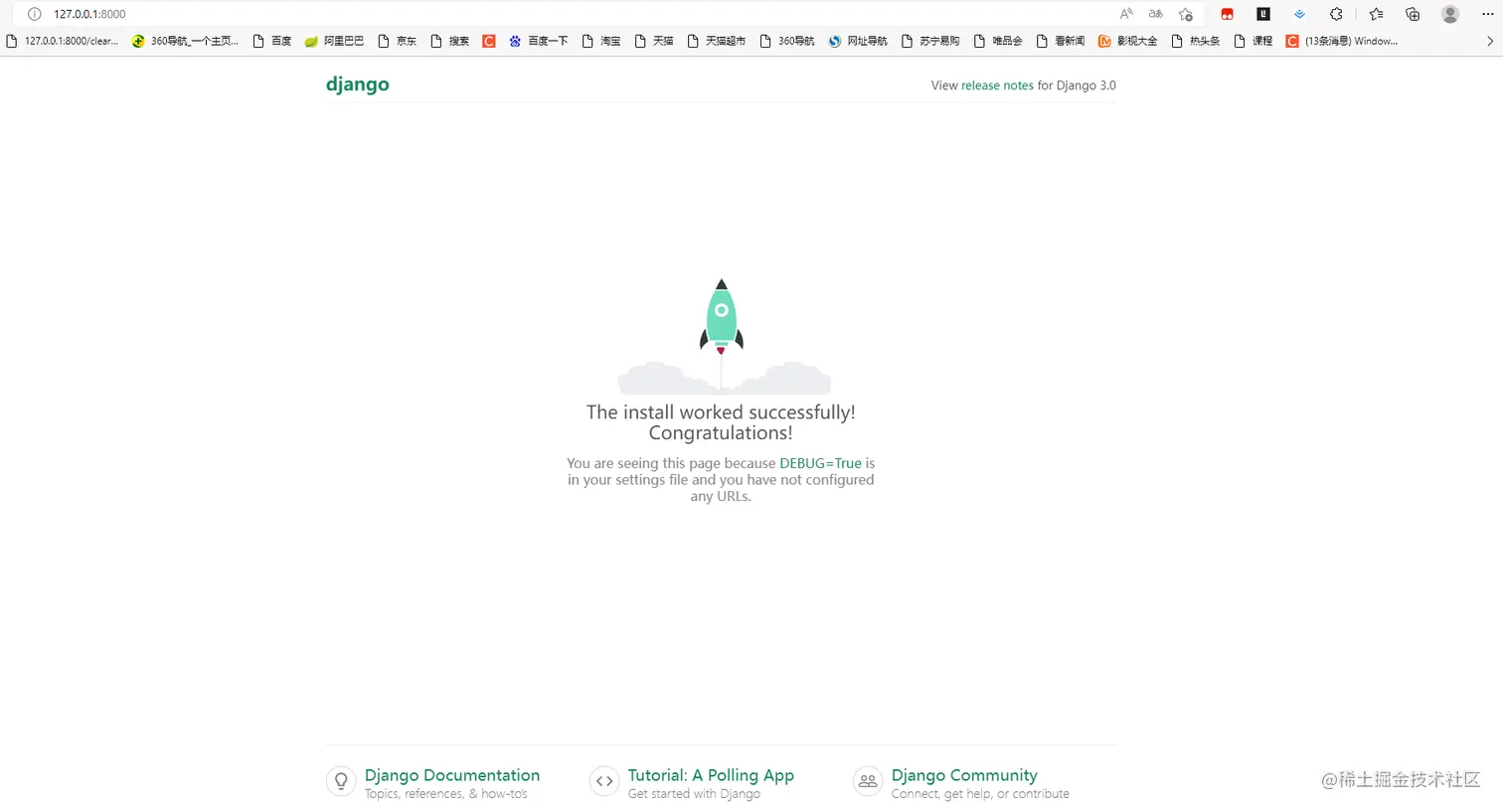1503x812 pixels.
Task: Open the 网址导航 bookmark
Action: [858, 41]
